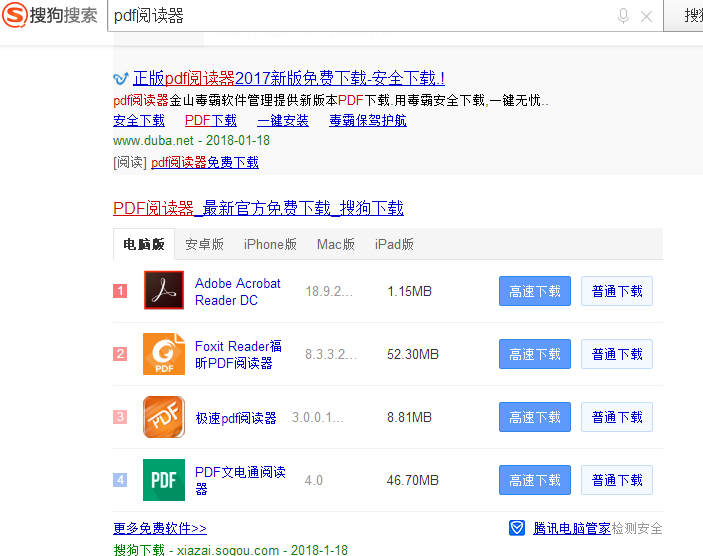Viewport: 703px width, 556px height.
Task: Switch to the iPhone版 tab
Action: [x=270, y=244]
